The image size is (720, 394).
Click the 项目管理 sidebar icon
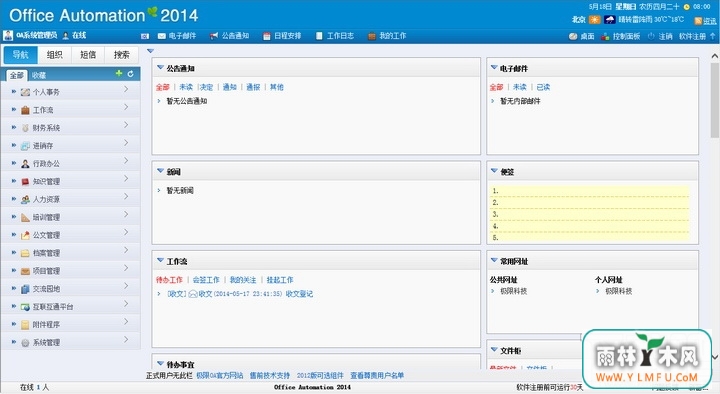(25, 271)
